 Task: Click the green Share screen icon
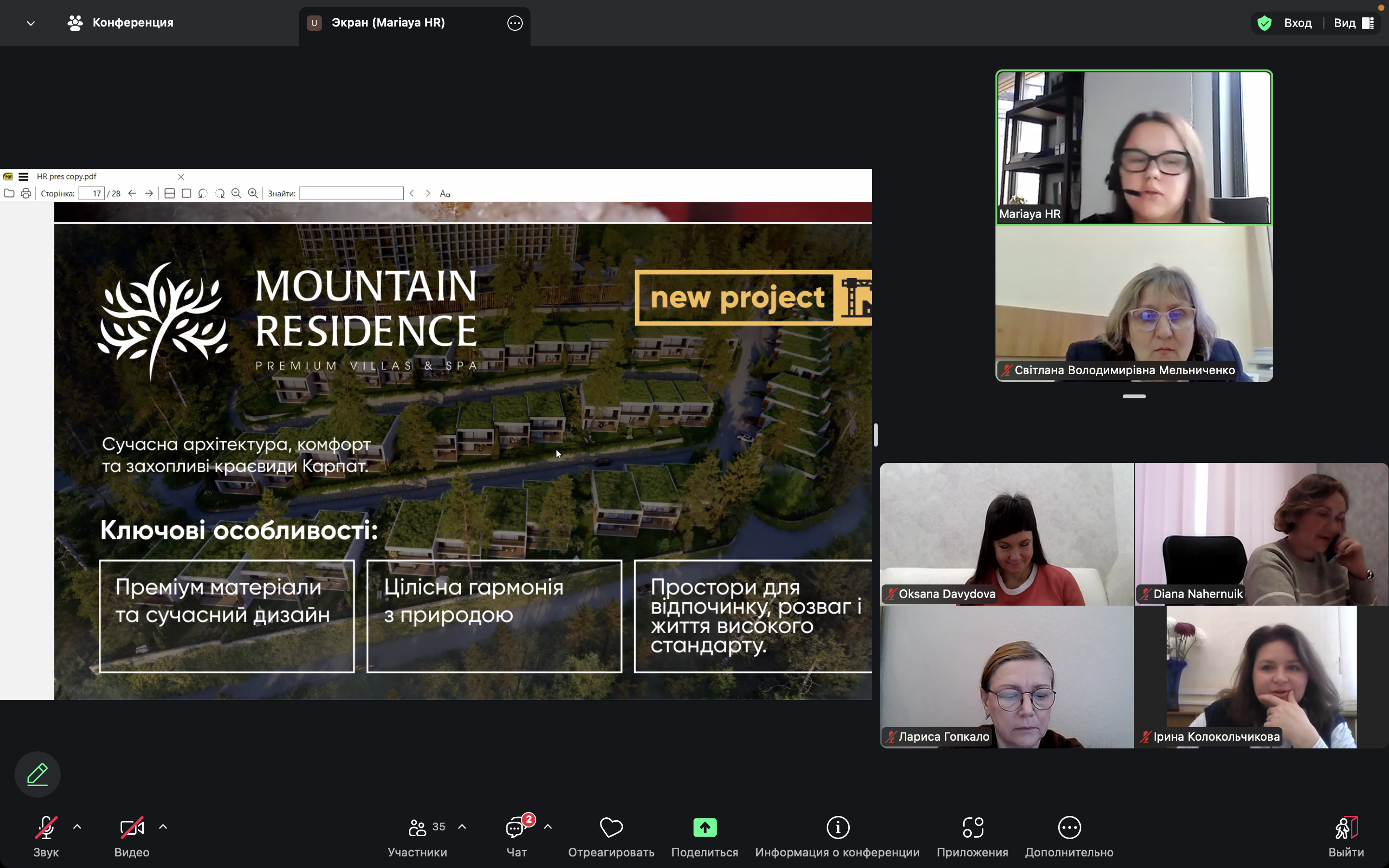point(704,827)
